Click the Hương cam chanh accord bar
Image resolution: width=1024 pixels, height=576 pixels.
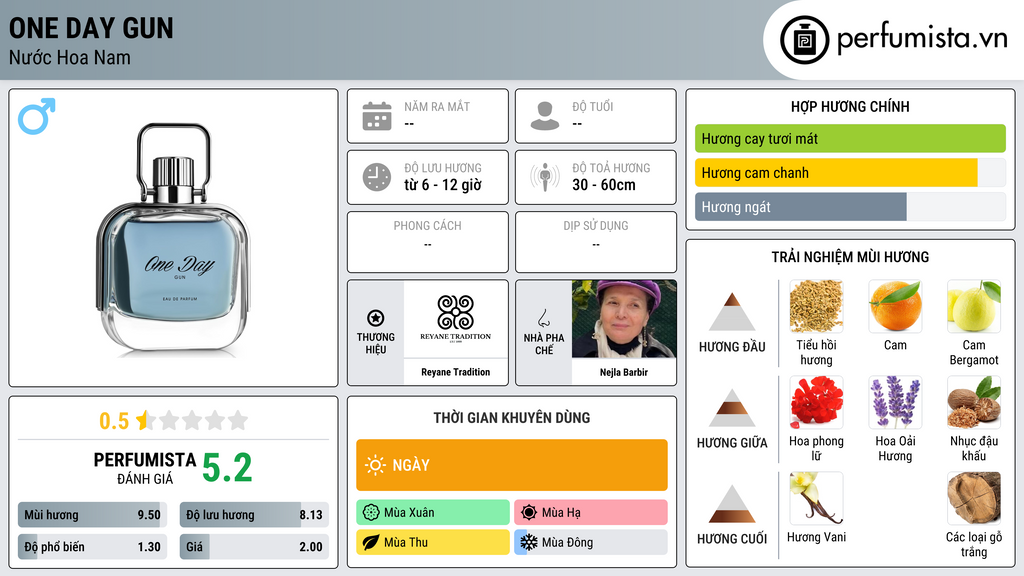tap(850, 172)
